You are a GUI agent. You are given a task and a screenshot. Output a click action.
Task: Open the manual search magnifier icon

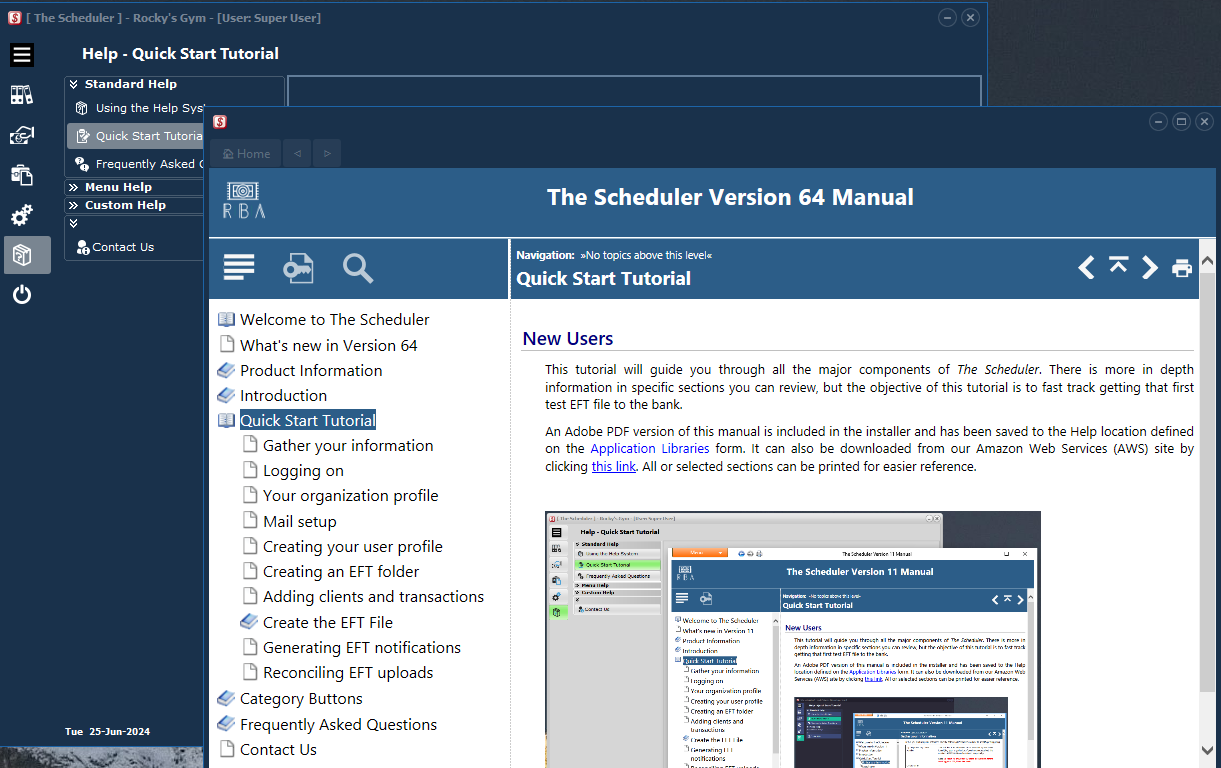pyautogui.click(x=358, y=267)
